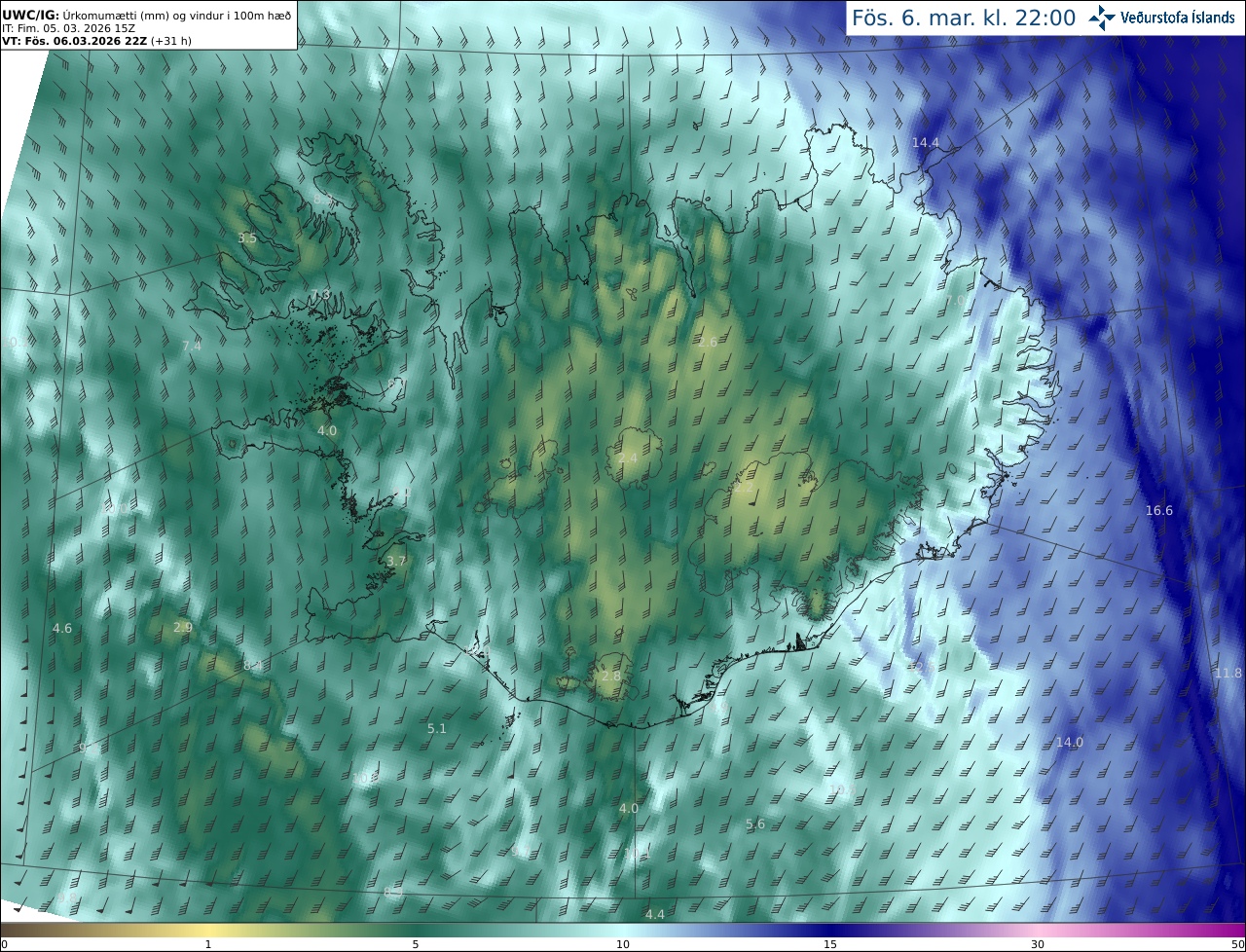Click the 2.4 value on the map
The width and height of the screenshot is (1246, 952).
(628, 458)
